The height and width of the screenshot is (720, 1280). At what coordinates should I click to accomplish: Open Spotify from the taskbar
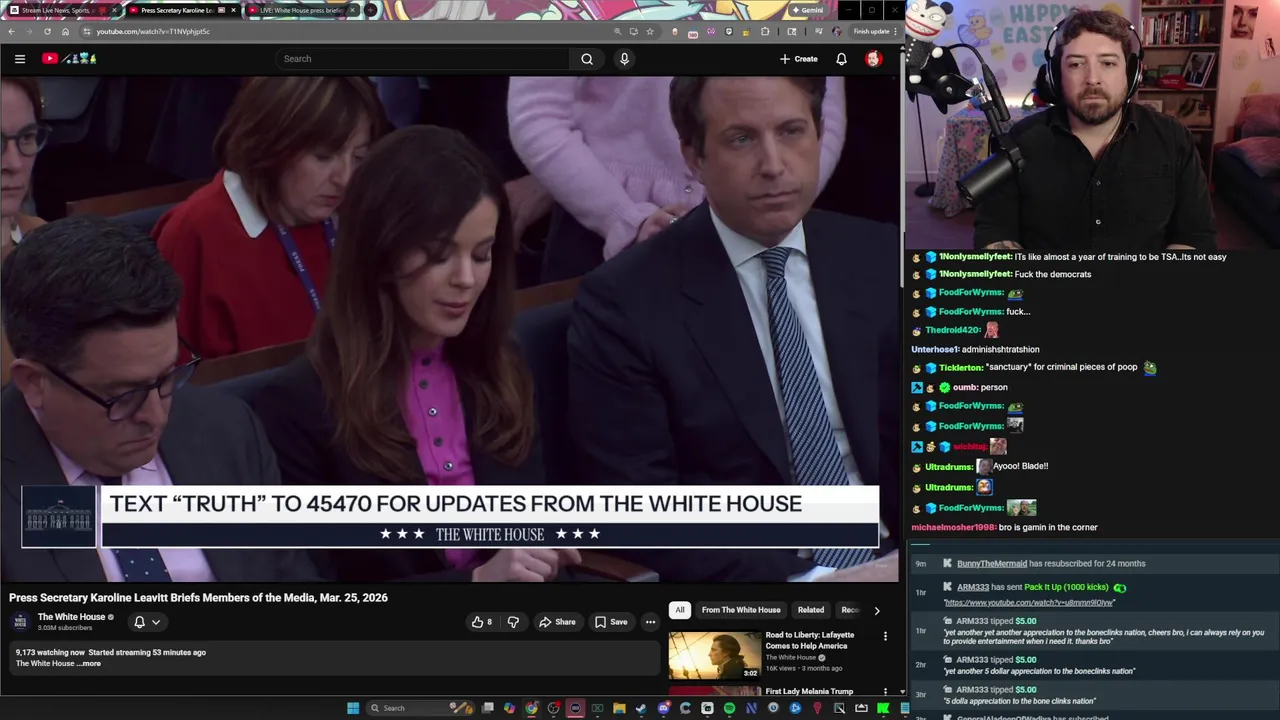(x=729, y=708)
